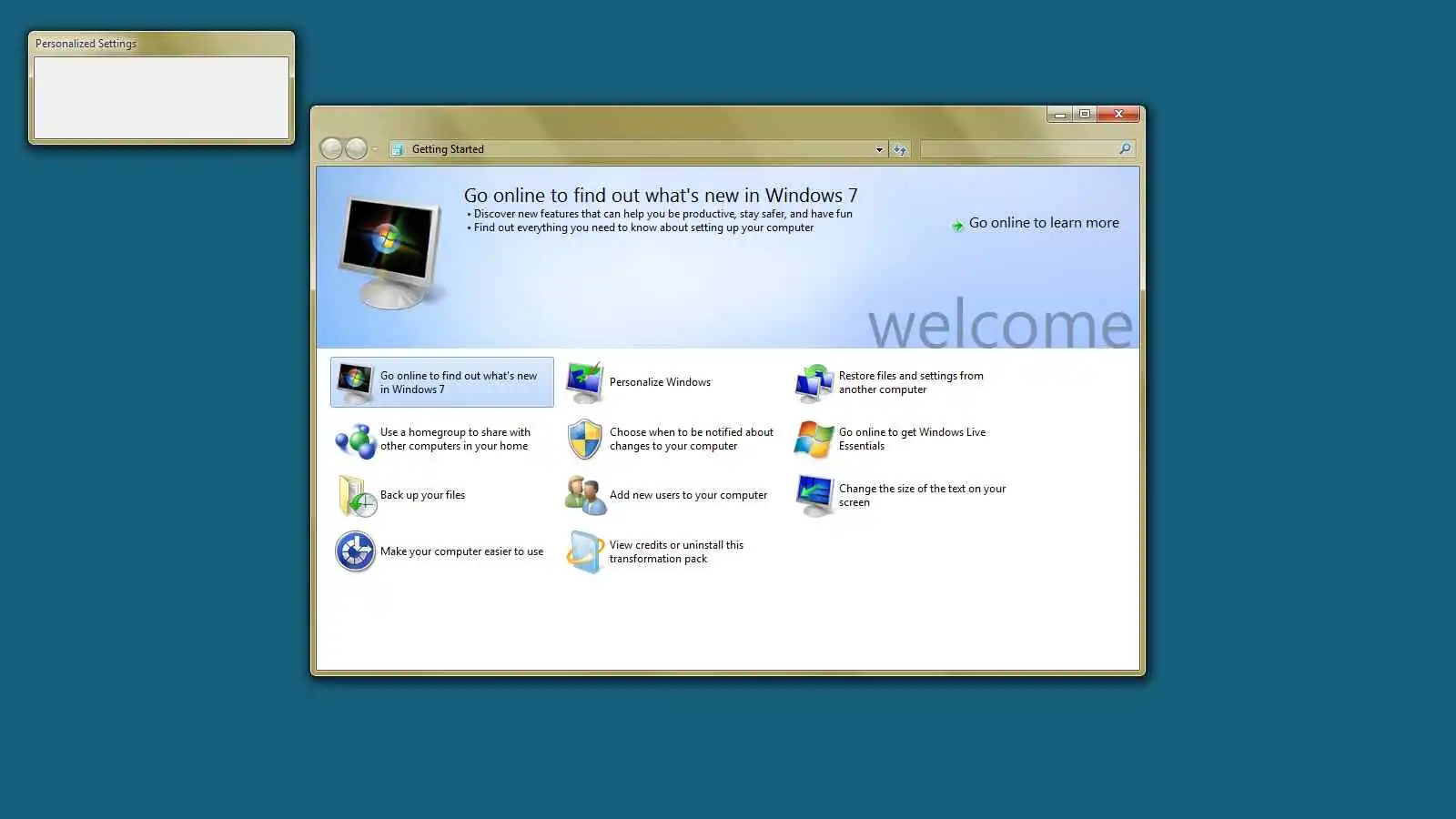Minimize the Getting Started window
Image resolution: width=1456 pixels, height=819 pixels.
[x=1059, y=114]
